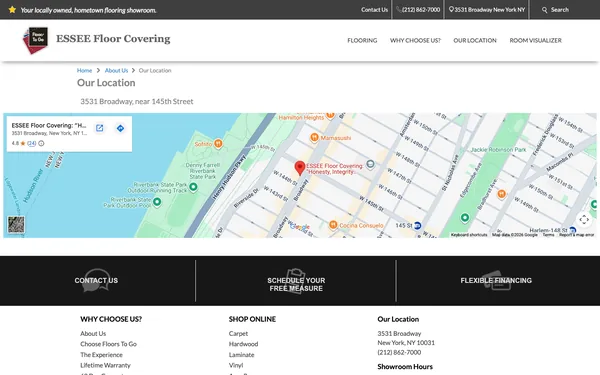Shop Hardwood in footer

point(243,344)
